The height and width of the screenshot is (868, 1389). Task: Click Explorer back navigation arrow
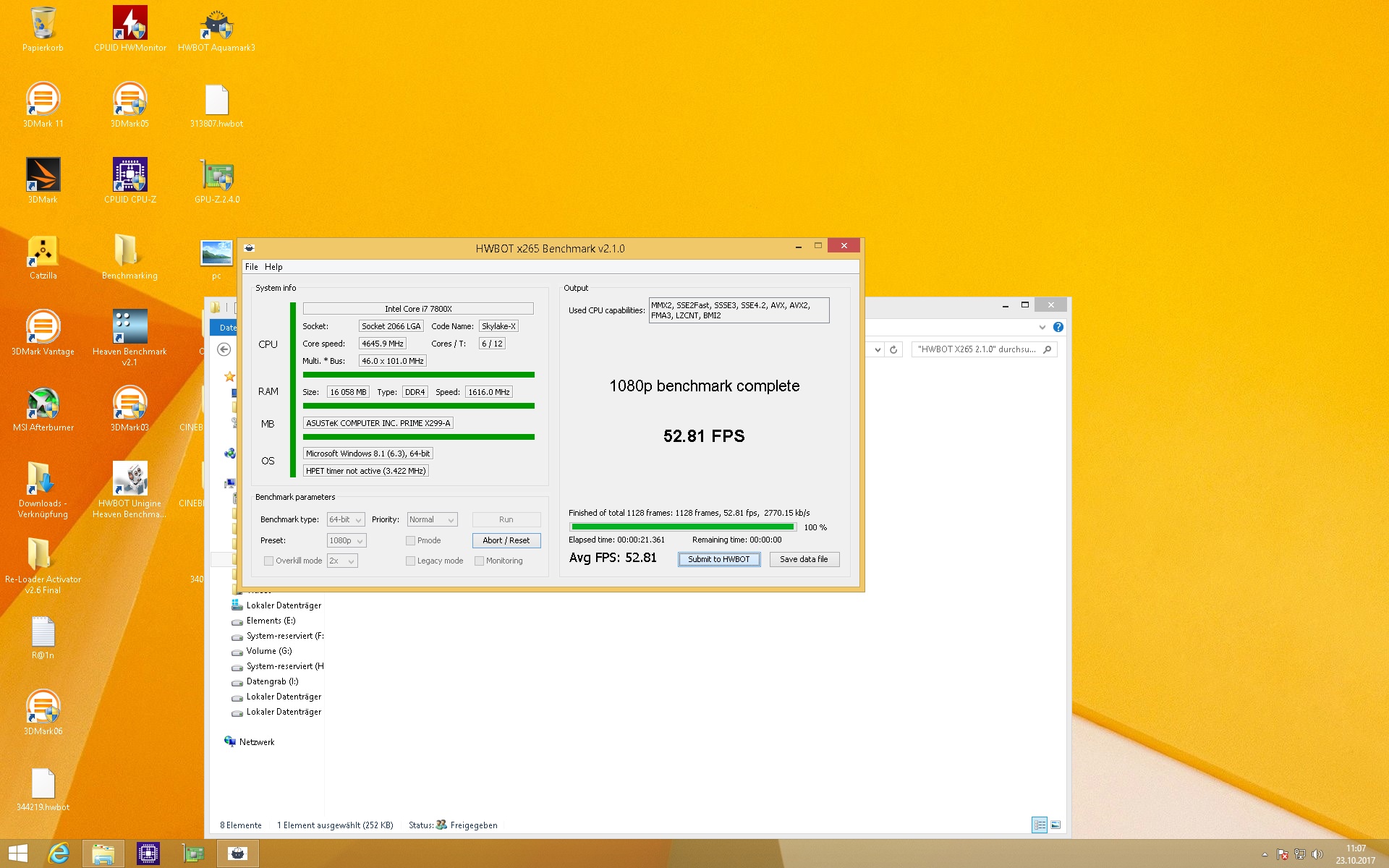click(224, 349)
